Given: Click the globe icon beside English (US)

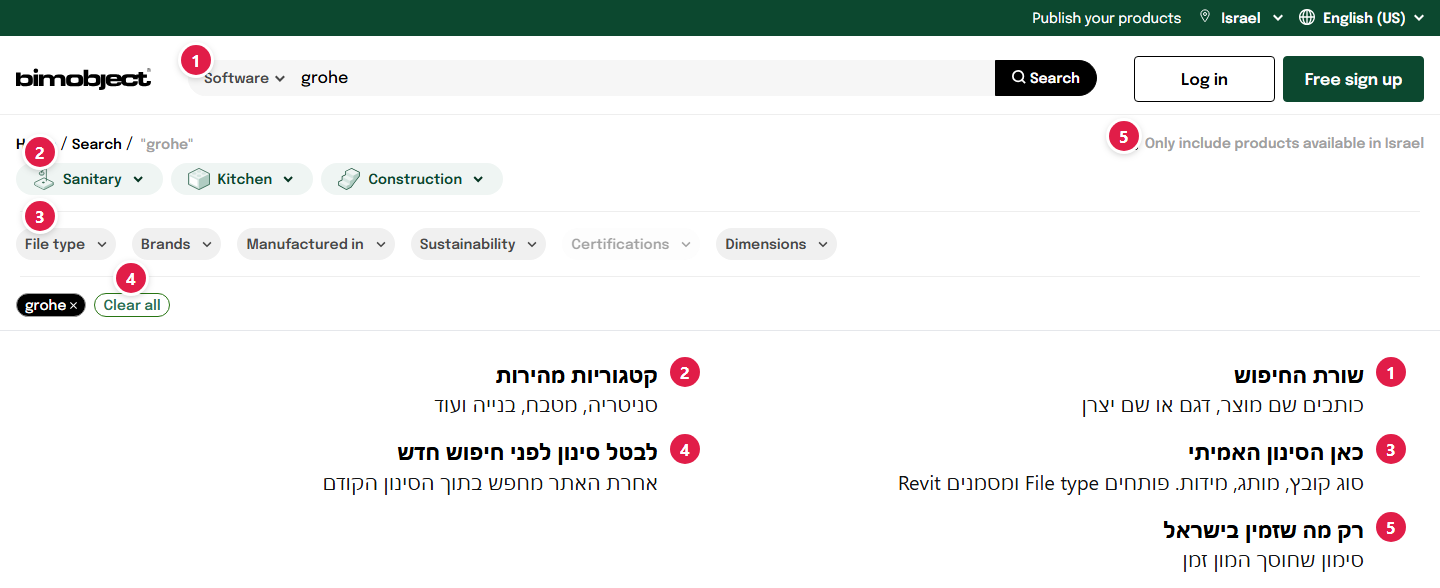Looking at the screenshot, I should coord(1306,18).
